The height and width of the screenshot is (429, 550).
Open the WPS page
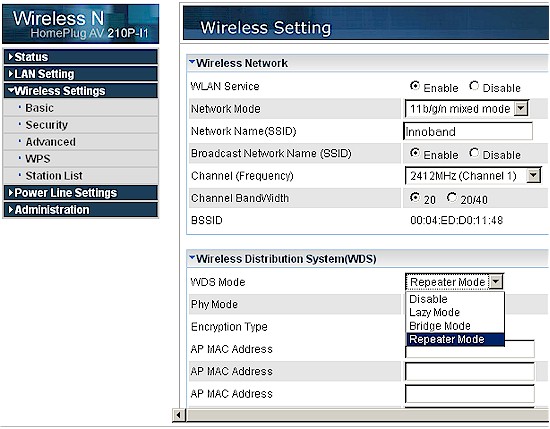38,159
